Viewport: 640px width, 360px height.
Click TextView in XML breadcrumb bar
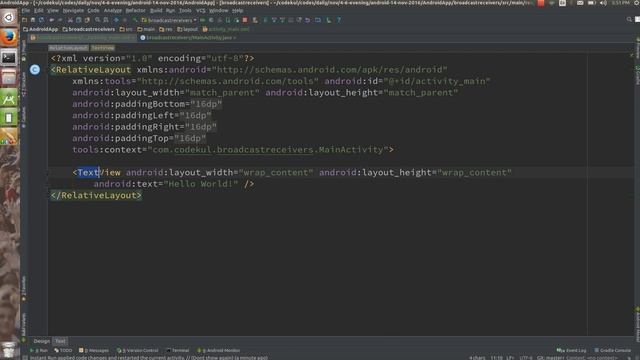point(102,48)
